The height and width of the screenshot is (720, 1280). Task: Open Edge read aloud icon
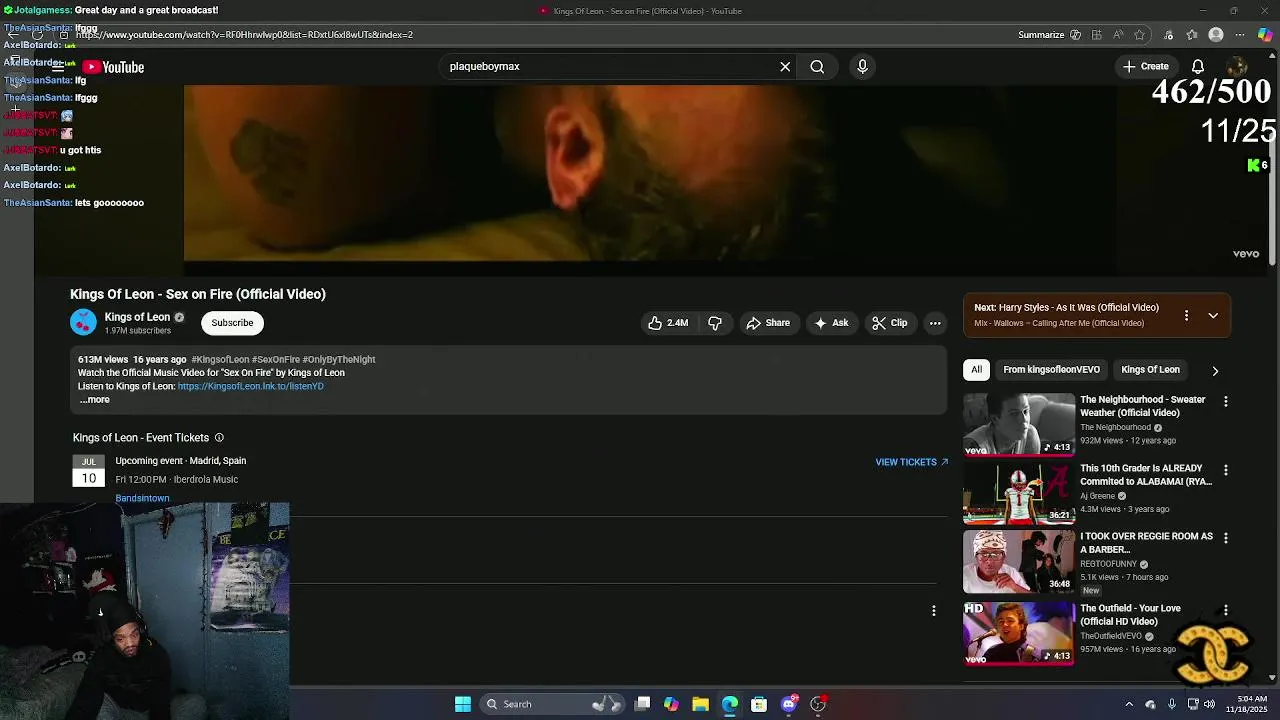1118,35
